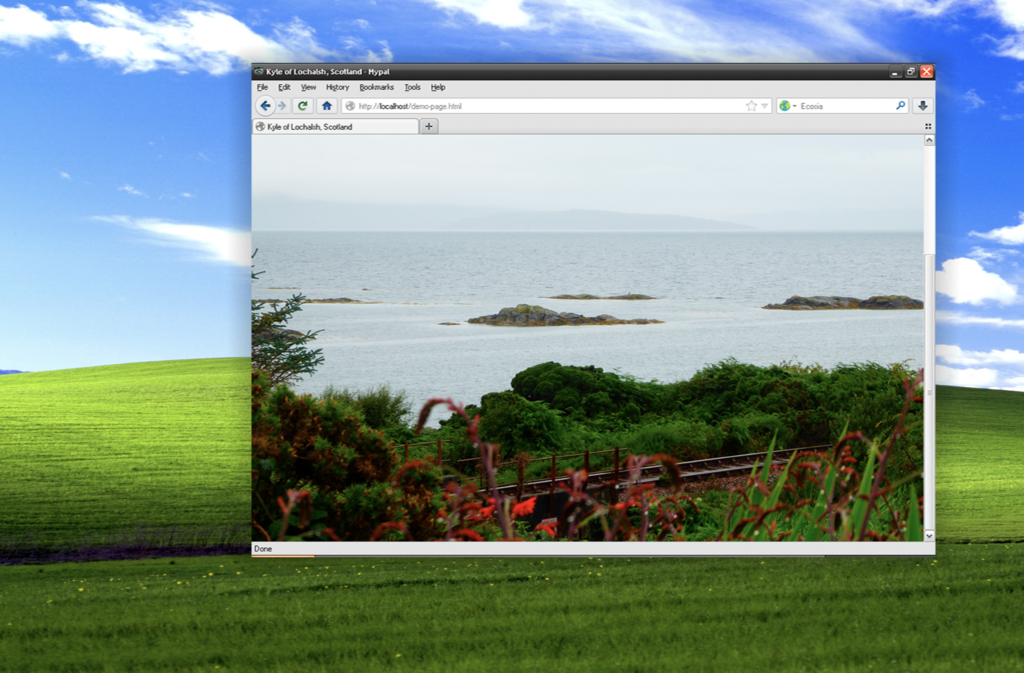Click the Done status bar text

(x=266, y=548)
